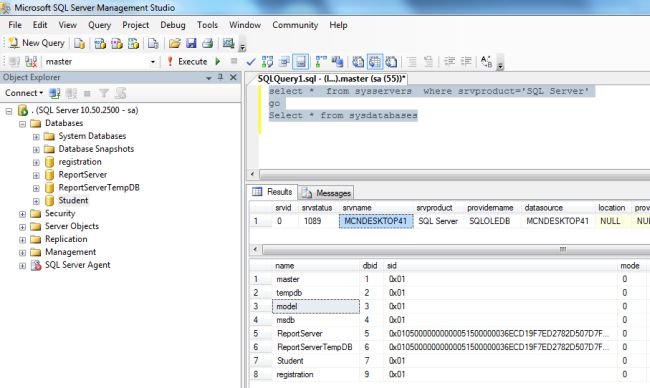Toggle Include Client Statistics icon

click(x=337, y=62)
